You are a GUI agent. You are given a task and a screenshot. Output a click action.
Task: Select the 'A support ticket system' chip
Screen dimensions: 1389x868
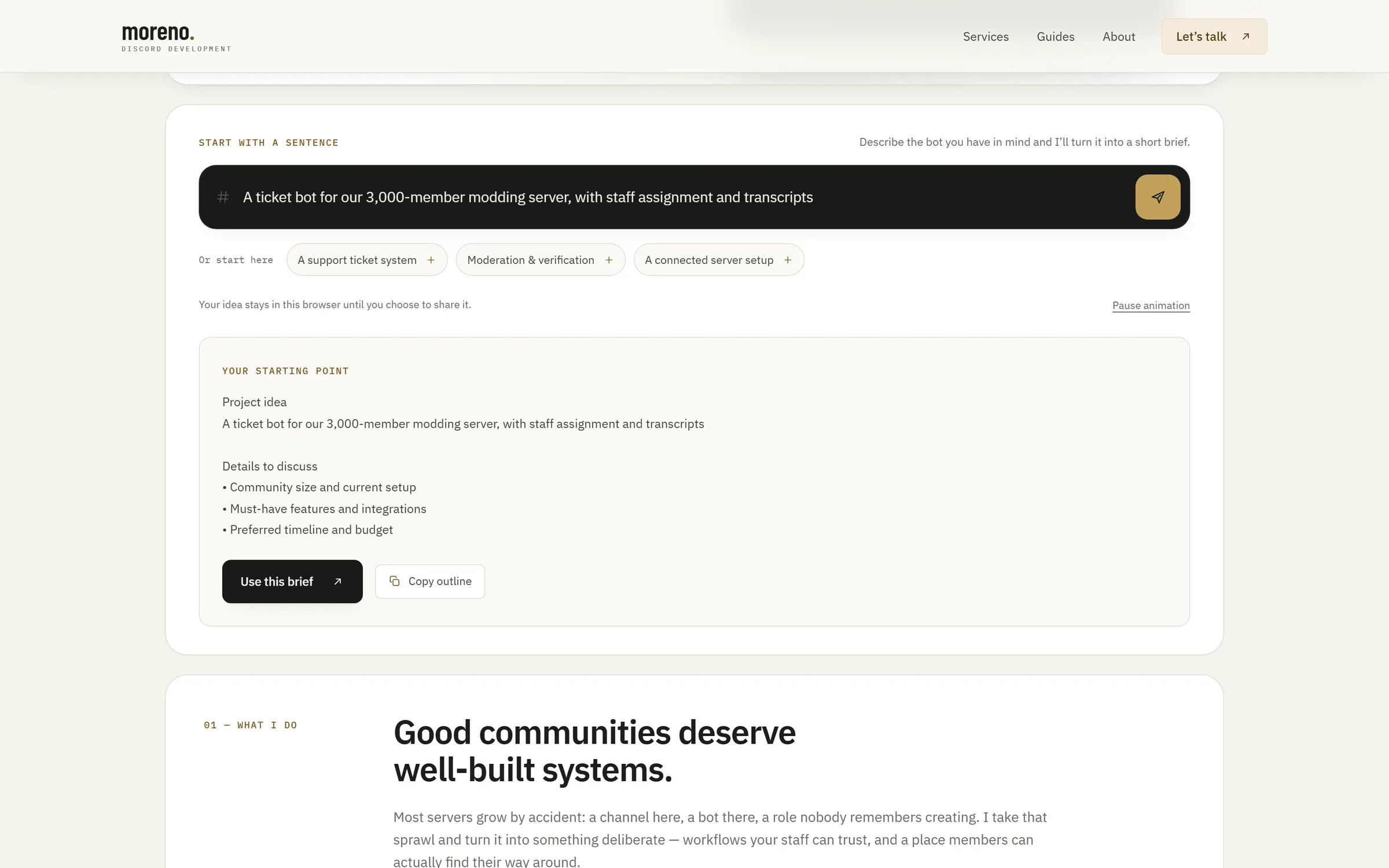(366, 260)
